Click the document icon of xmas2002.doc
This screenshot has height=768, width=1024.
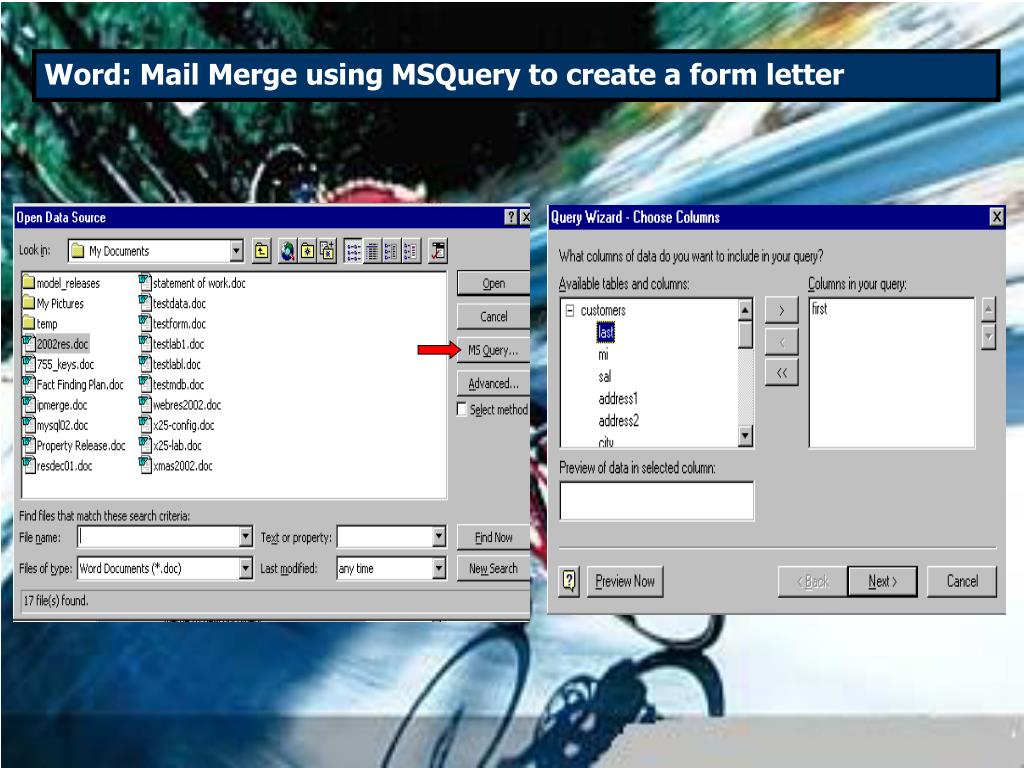point(145,464)
